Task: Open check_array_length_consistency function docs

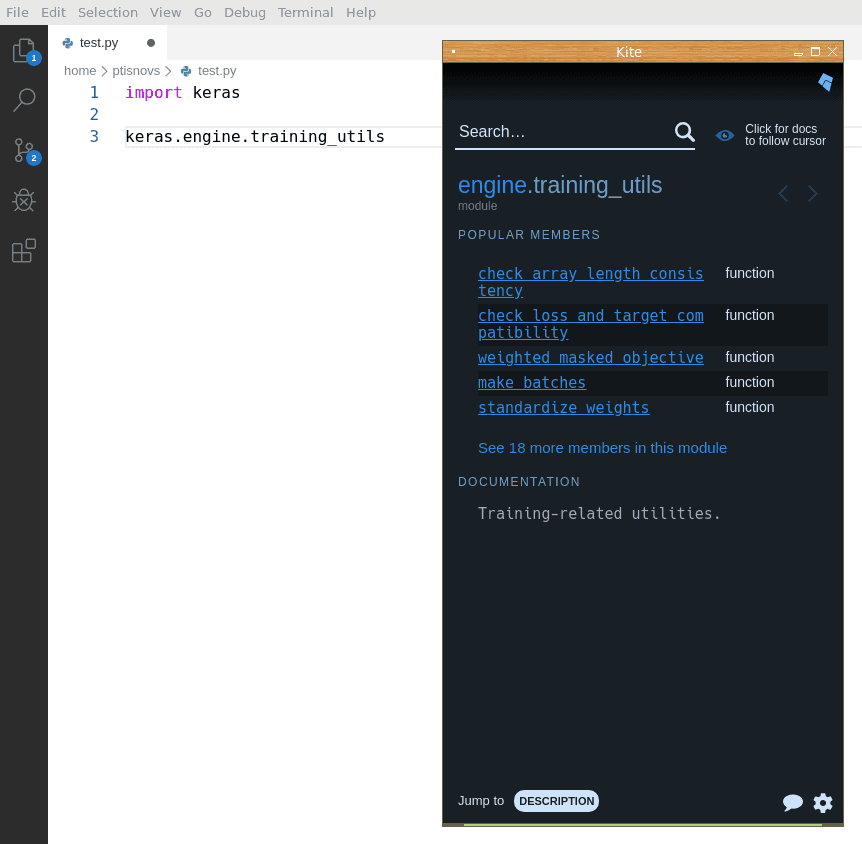Action: pyautogui.click(x=590, y=282)
